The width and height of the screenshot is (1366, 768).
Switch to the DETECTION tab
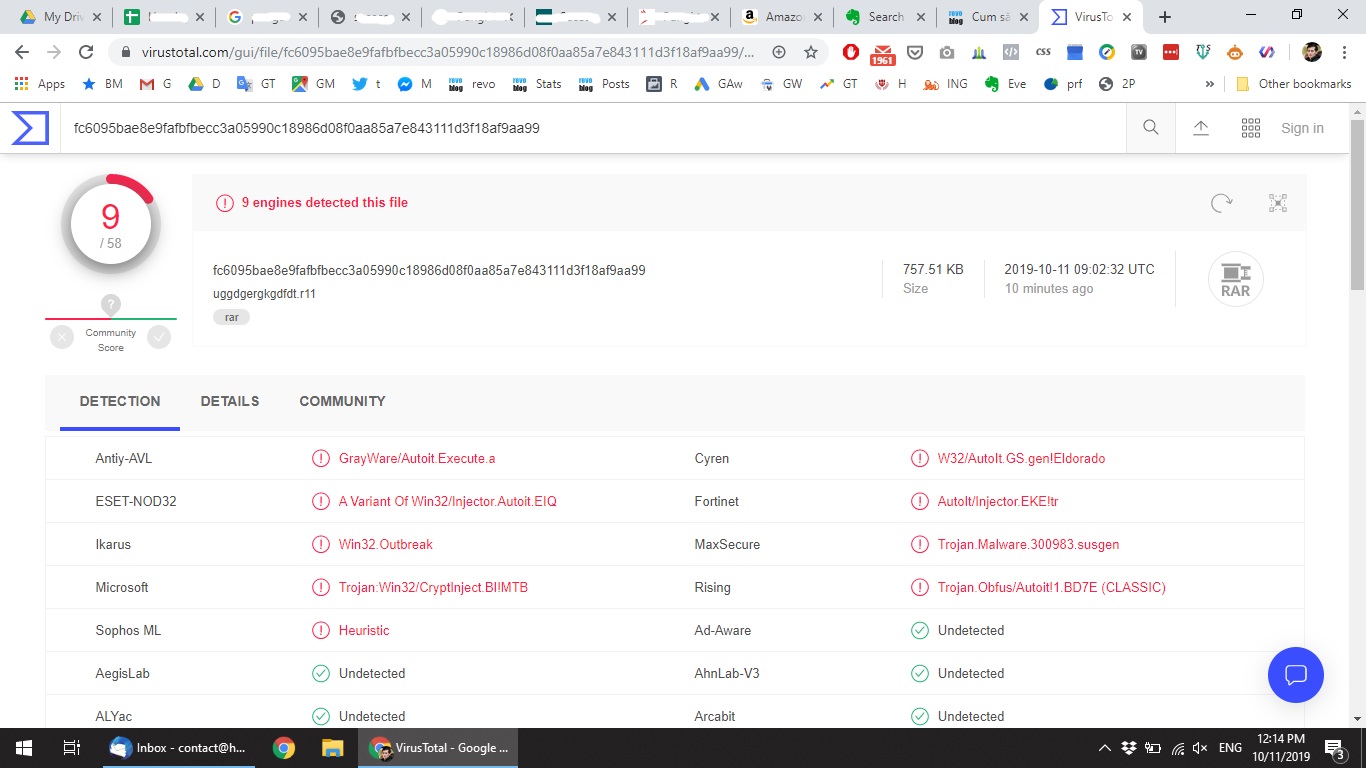(x=120, y=401)
